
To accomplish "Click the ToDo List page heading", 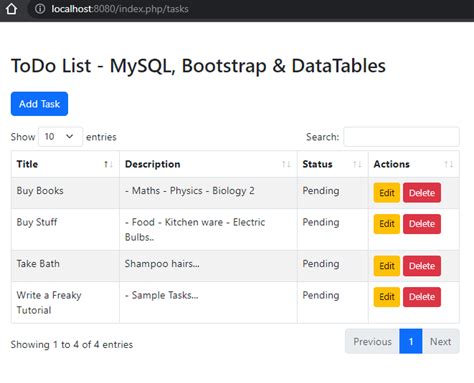I will point(198,66).
